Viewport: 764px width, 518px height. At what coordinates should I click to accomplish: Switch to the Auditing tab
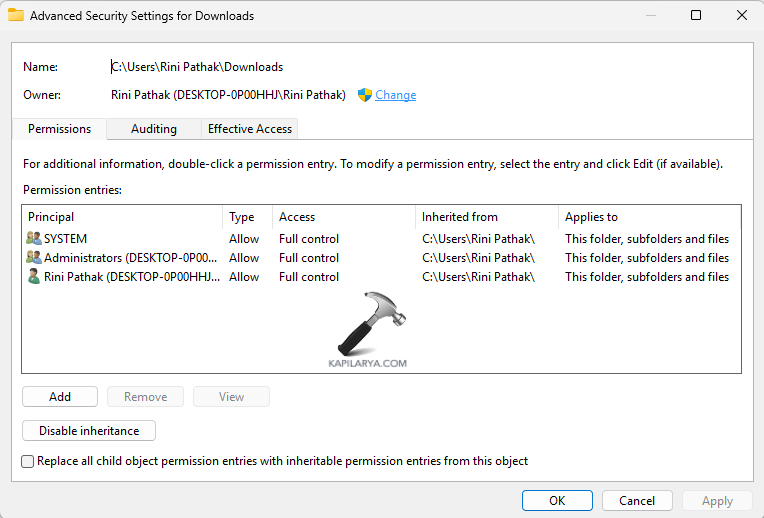(153, 129)
